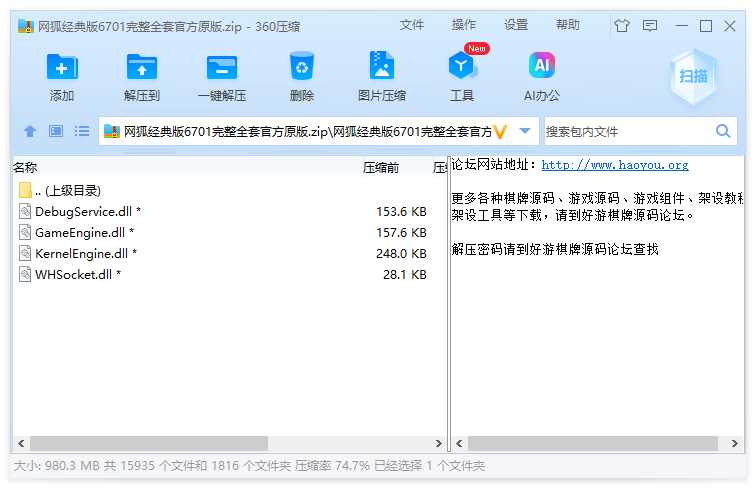The image size is (756, 488).
Task: Select the .. (上级目录) row text
Action: [x=68, y=190]
